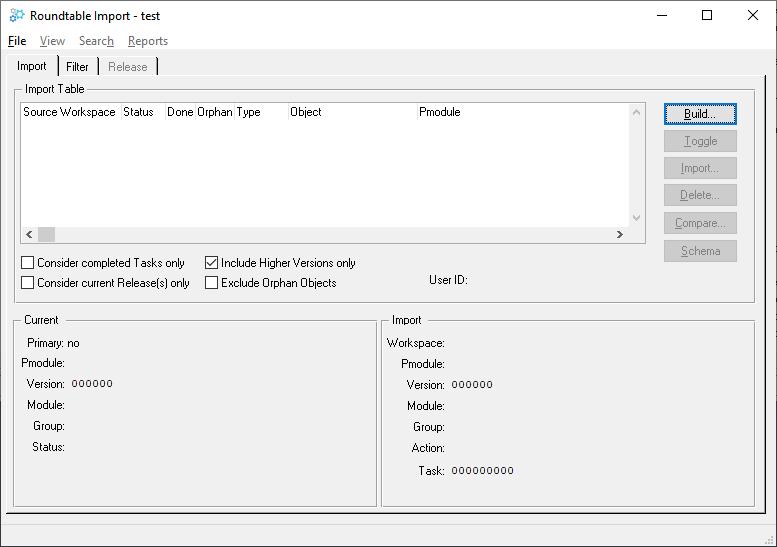The width and height of the screenshot is (777, 547).
Task: Click the Roundtable app icon in title bar
Action: (x=16, y=15)
